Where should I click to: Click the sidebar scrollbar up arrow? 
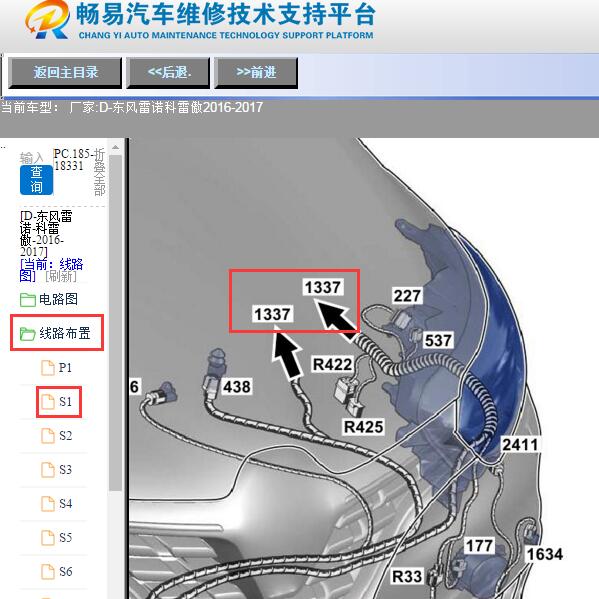115,147
